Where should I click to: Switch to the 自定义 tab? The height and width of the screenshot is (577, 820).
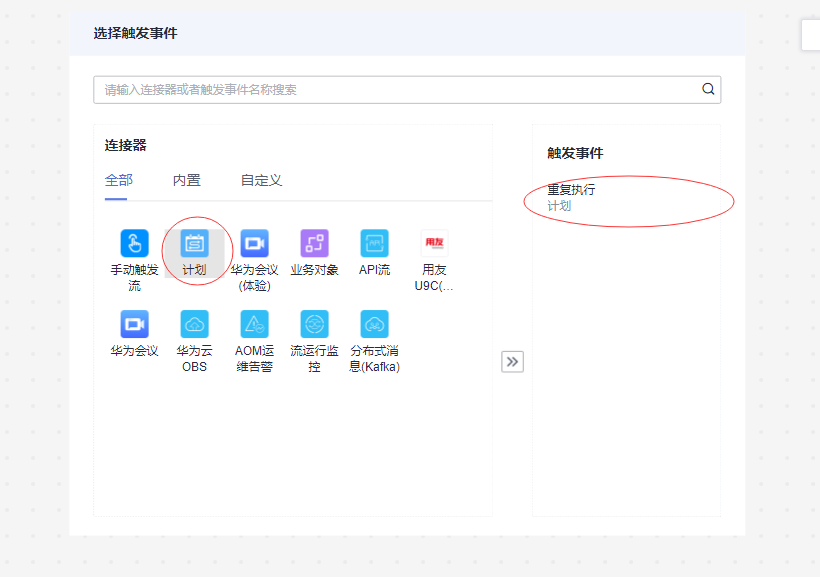[x=261, y=180]
